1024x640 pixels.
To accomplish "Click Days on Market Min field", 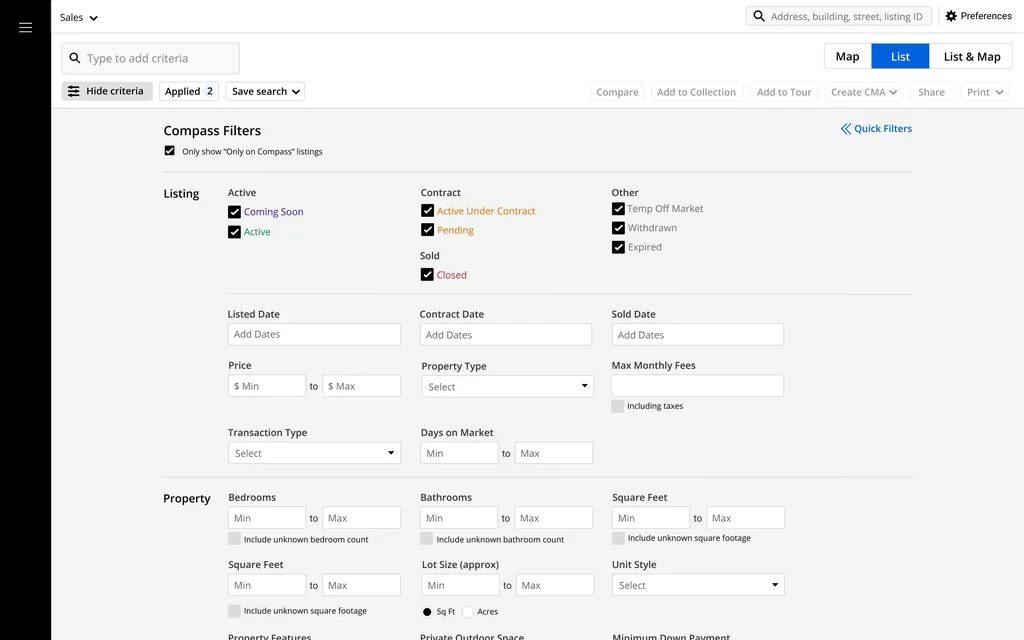I will coord(460,453).
